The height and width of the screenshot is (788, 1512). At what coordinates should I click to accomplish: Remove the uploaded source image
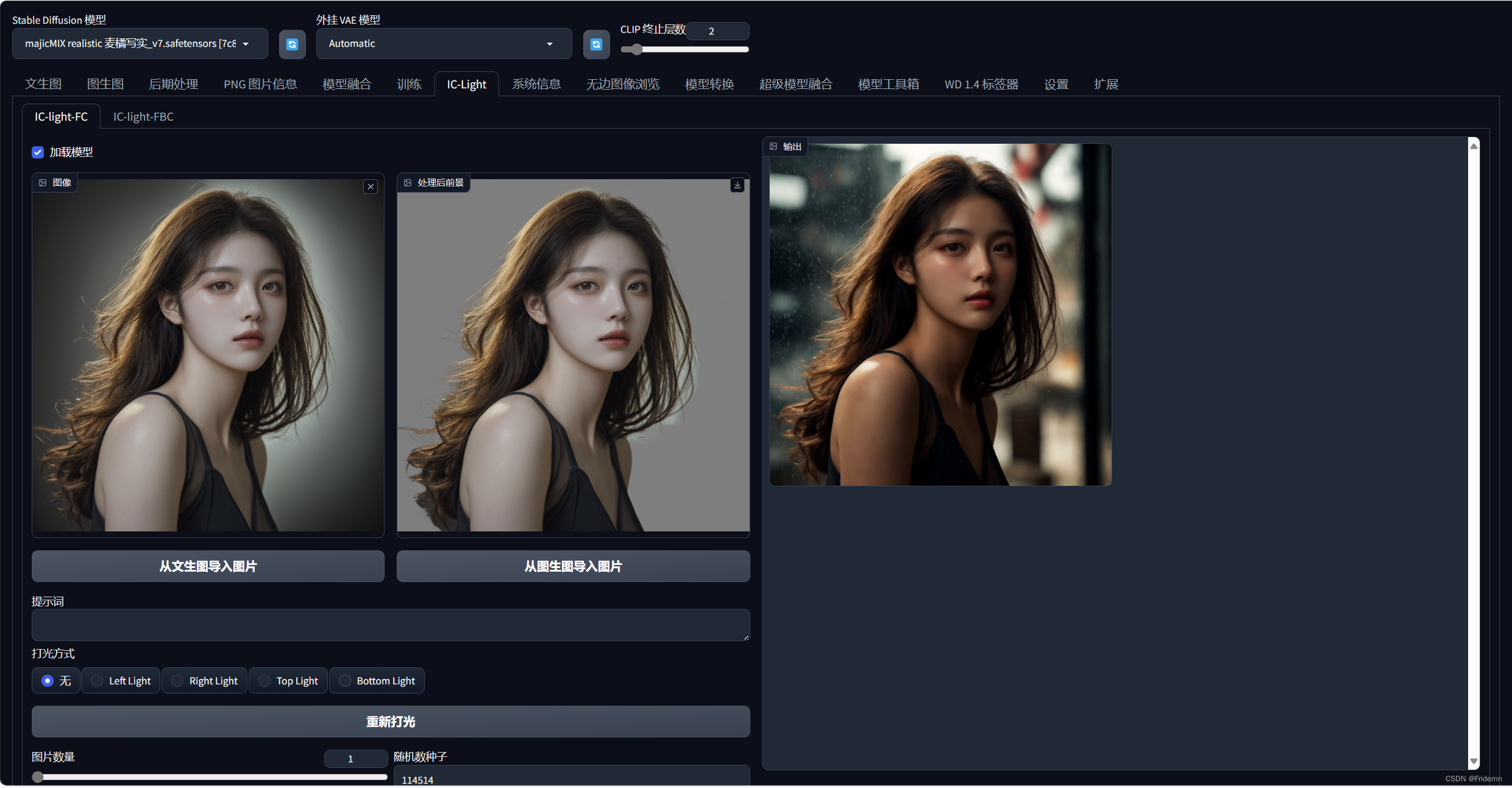371,186
